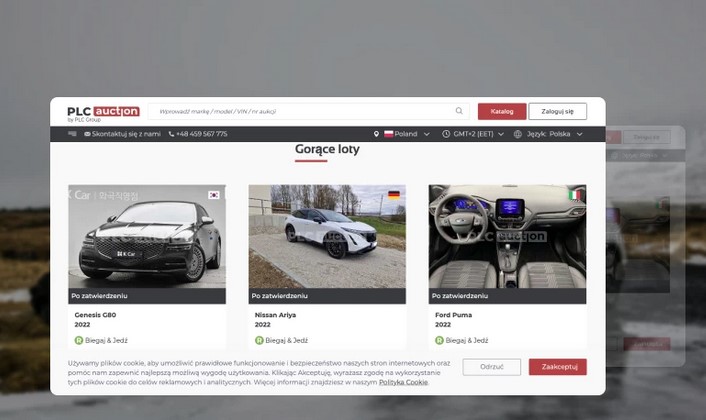The image size is (706, 420).
Task: Click the Zaloguj się login button
Action: coord(557,111)
